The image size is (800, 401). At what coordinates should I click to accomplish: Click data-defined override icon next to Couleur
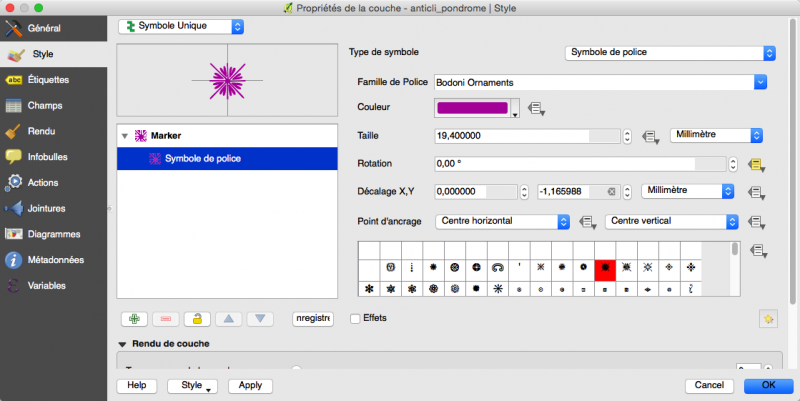[x=536, y=108]
